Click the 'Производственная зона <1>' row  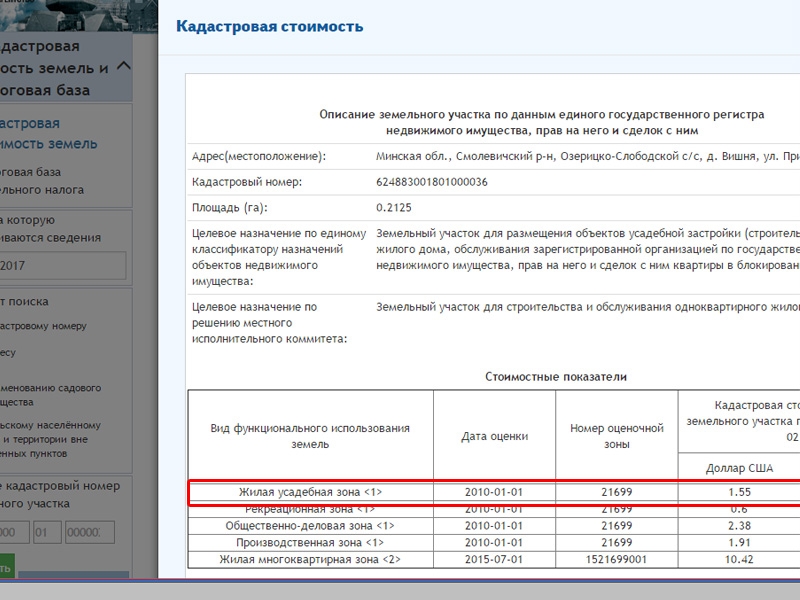(x=310, y=542)
